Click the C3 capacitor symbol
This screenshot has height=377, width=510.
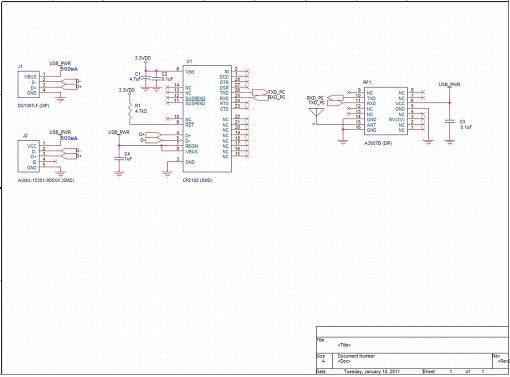click(x=450, y=122)
